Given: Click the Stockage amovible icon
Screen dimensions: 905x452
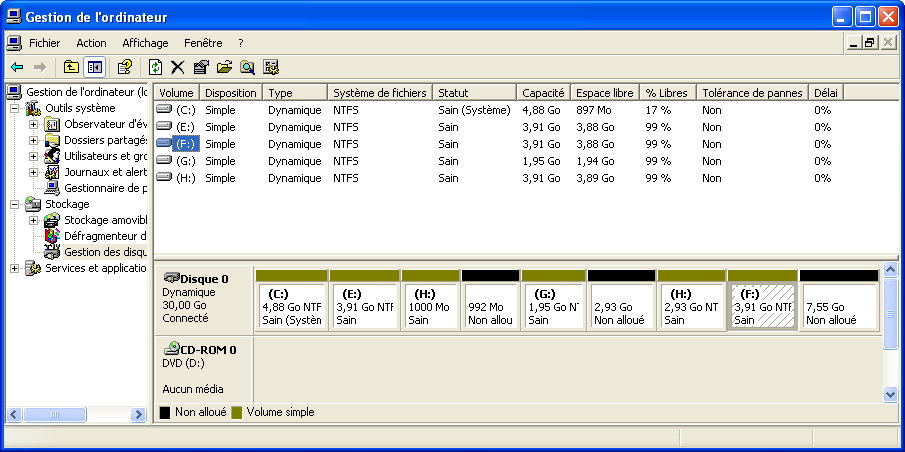Looking at the screenshot, I should click(x=53, y=220).
